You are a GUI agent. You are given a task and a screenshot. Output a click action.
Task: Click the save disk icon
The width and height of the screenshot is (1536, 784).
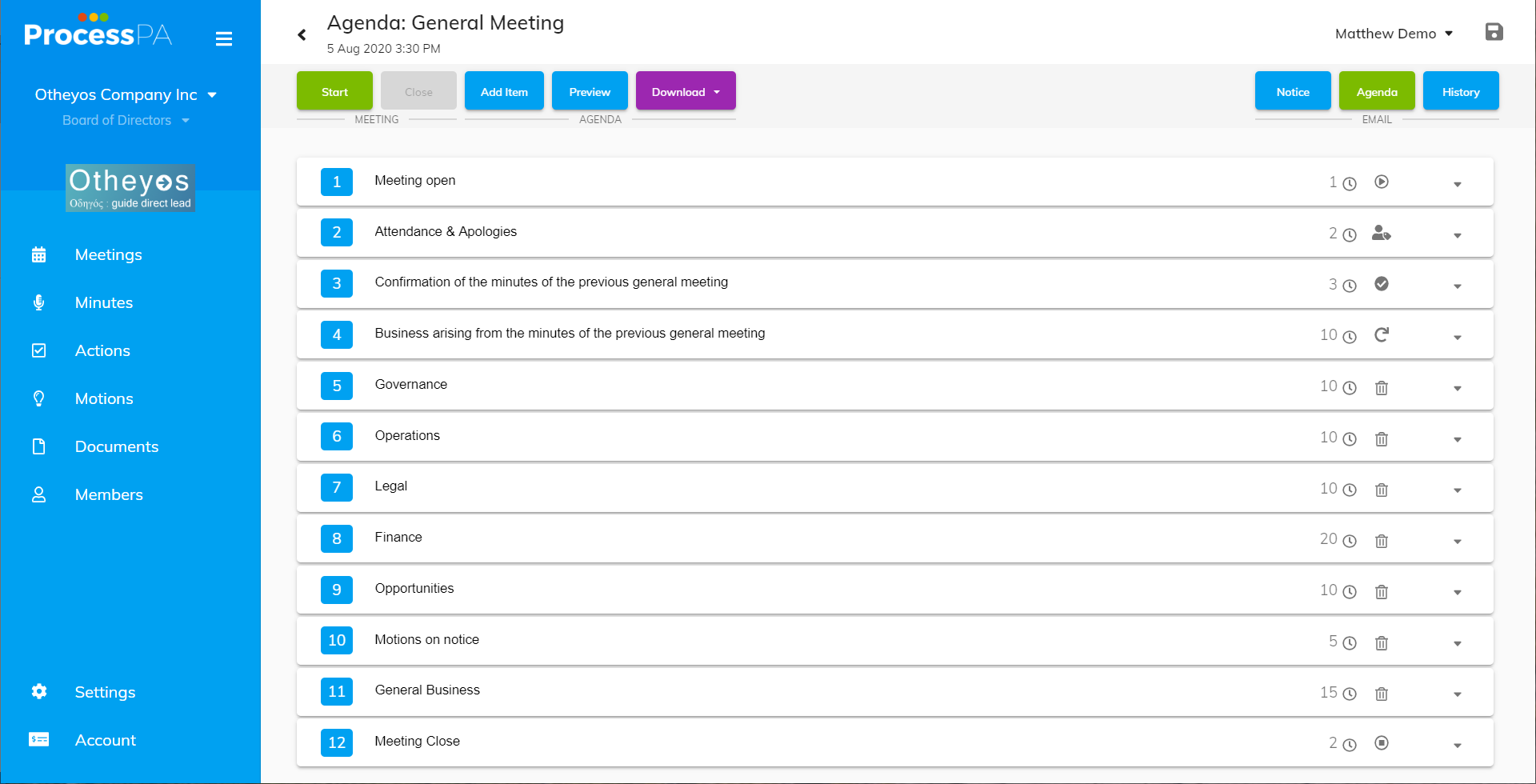click(1494, 32)
